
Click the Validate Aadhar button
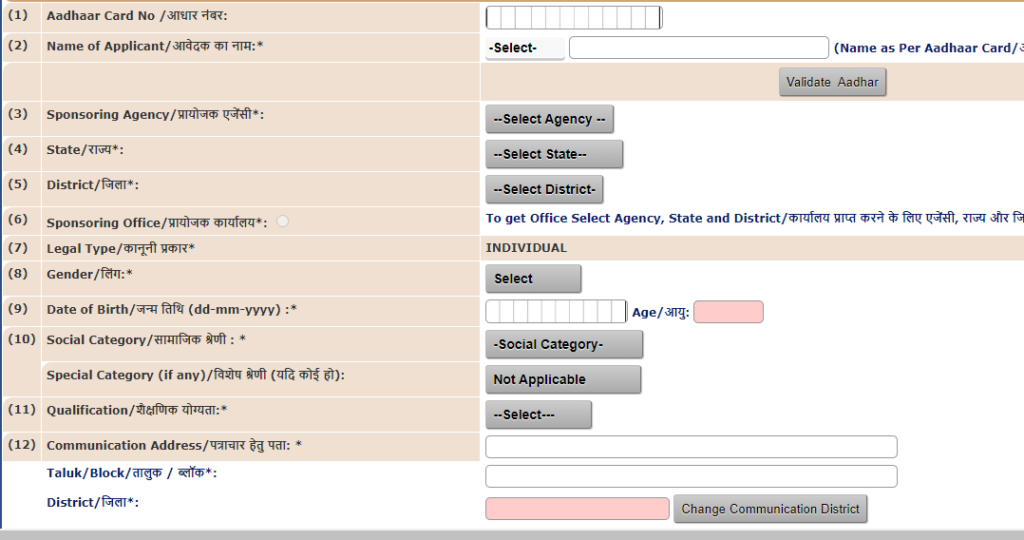(x=832, y=82)
